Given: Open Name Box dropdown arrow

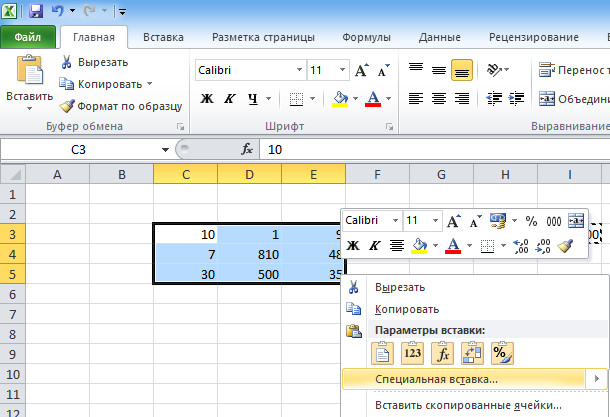Looking at the screenshot, I should pos(165,149).
